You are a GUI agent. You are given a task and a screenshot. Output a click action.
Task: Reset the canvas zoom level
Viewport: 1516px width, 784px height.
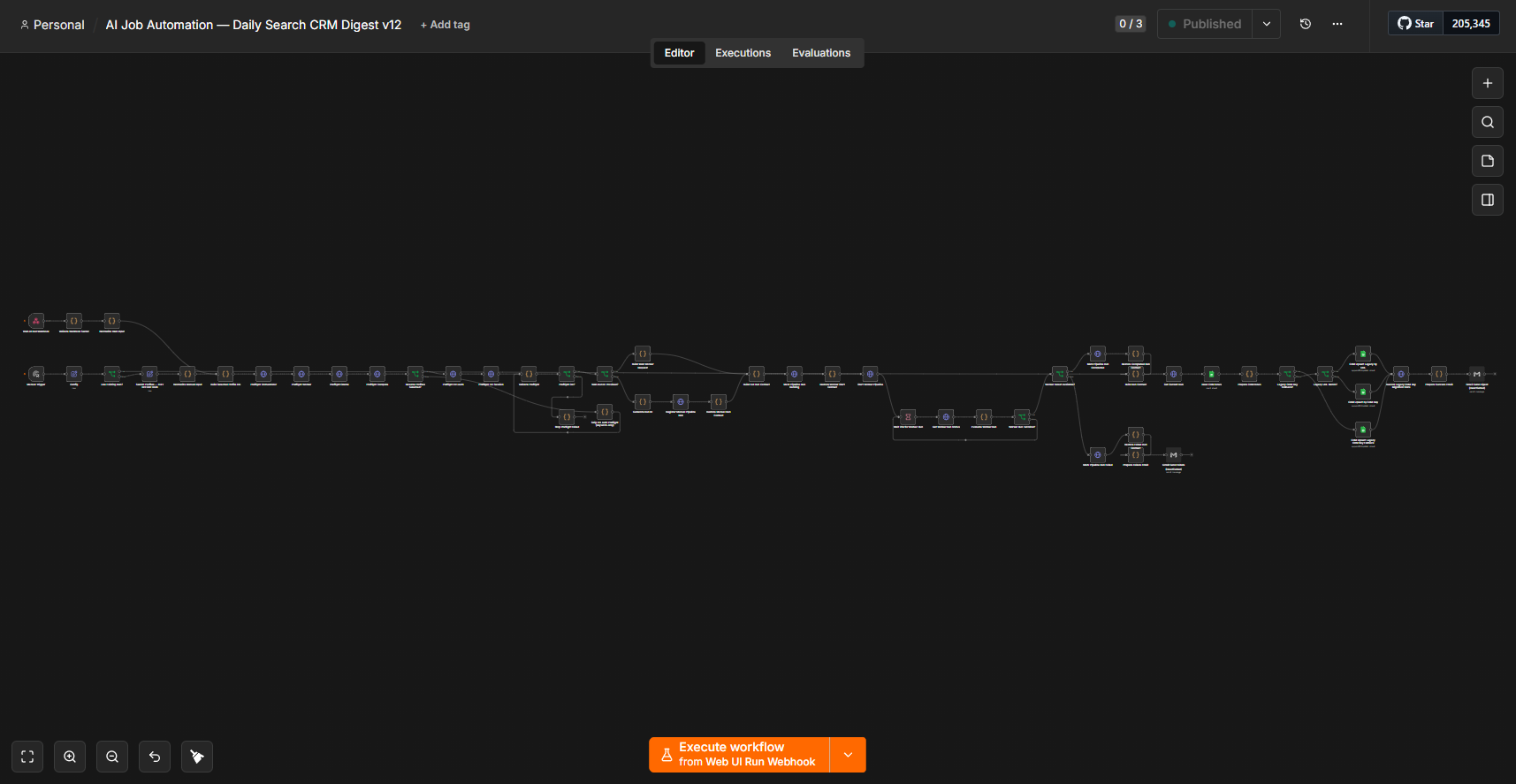(155, 757)
